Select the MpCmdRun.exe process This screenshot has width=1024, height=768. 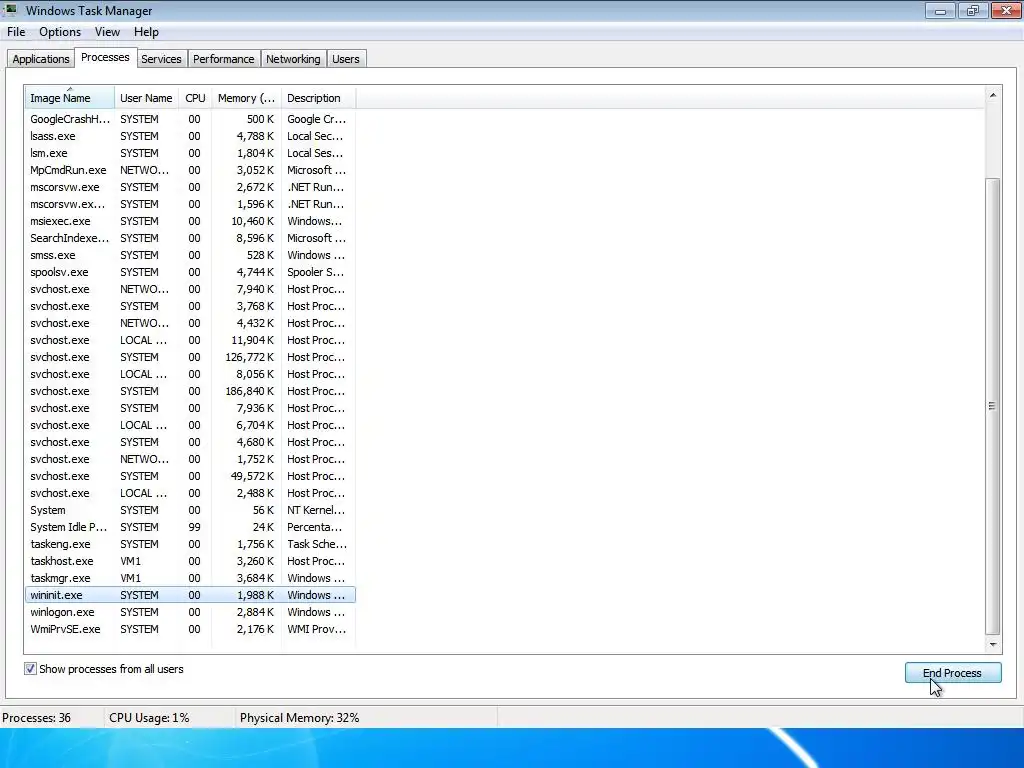coord(190,170)
